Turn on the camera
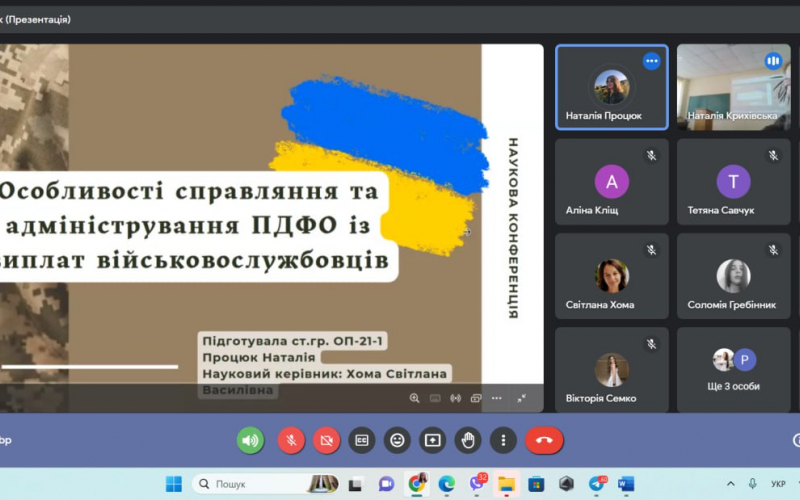This screenshot has width=800, height=500. [x=327, y=440]
